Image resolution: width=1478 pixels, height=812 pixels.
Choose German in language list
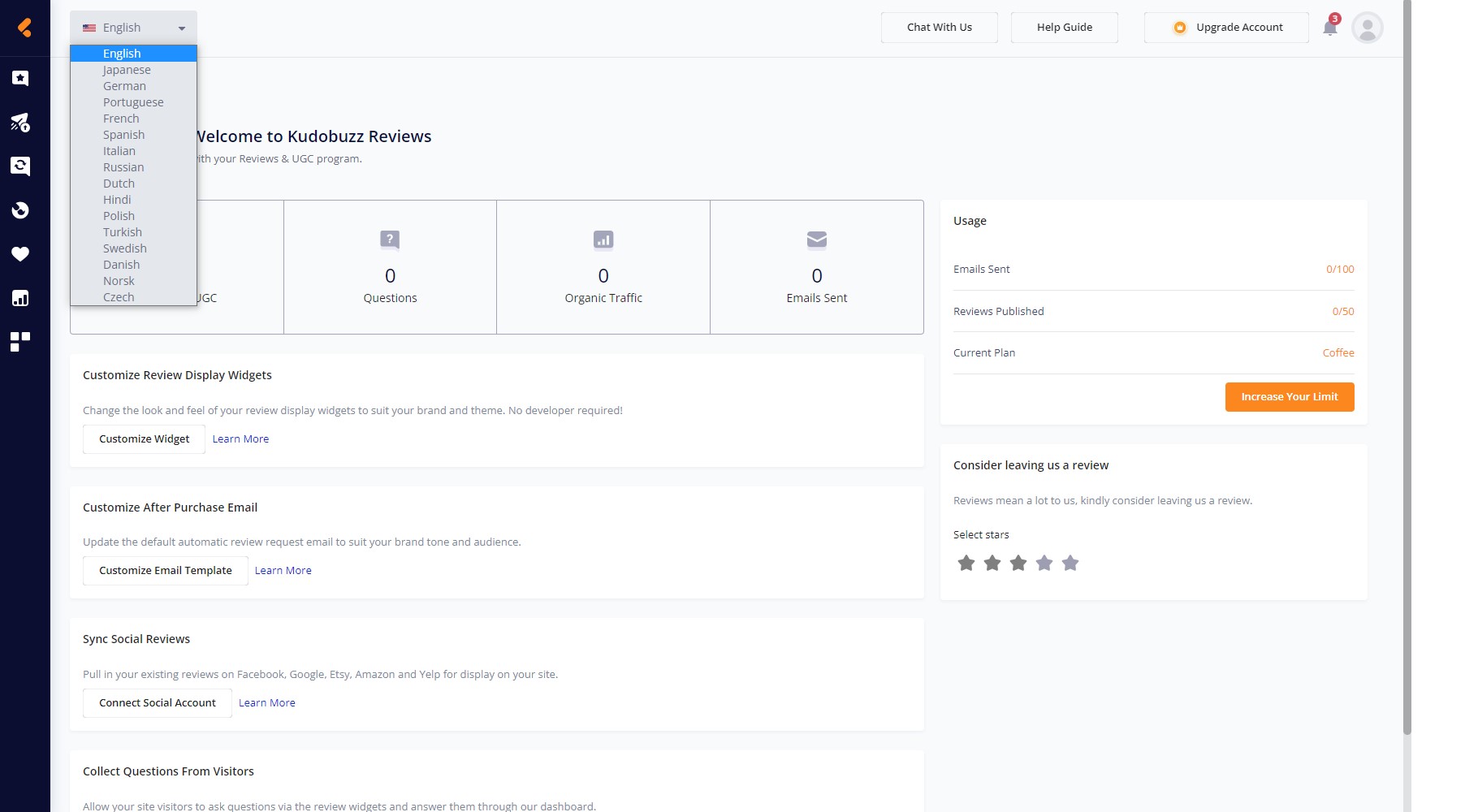tap(133, 86)
